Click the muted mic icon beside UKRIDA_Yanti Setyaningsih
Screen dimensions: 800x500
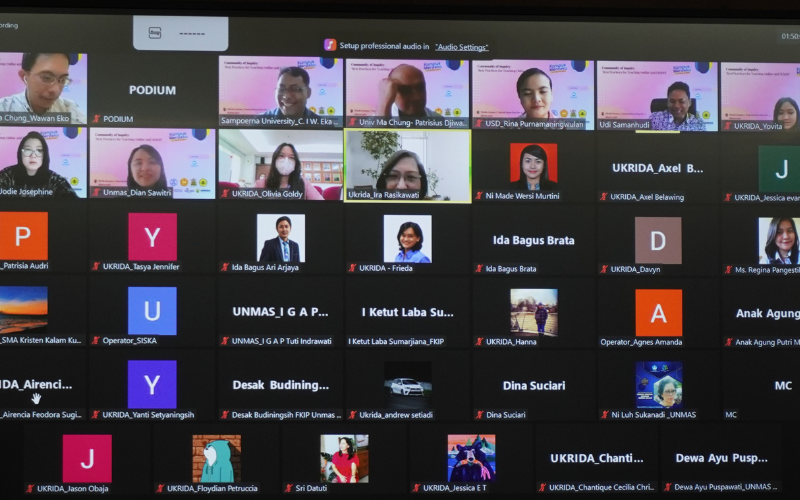point(96,415)
